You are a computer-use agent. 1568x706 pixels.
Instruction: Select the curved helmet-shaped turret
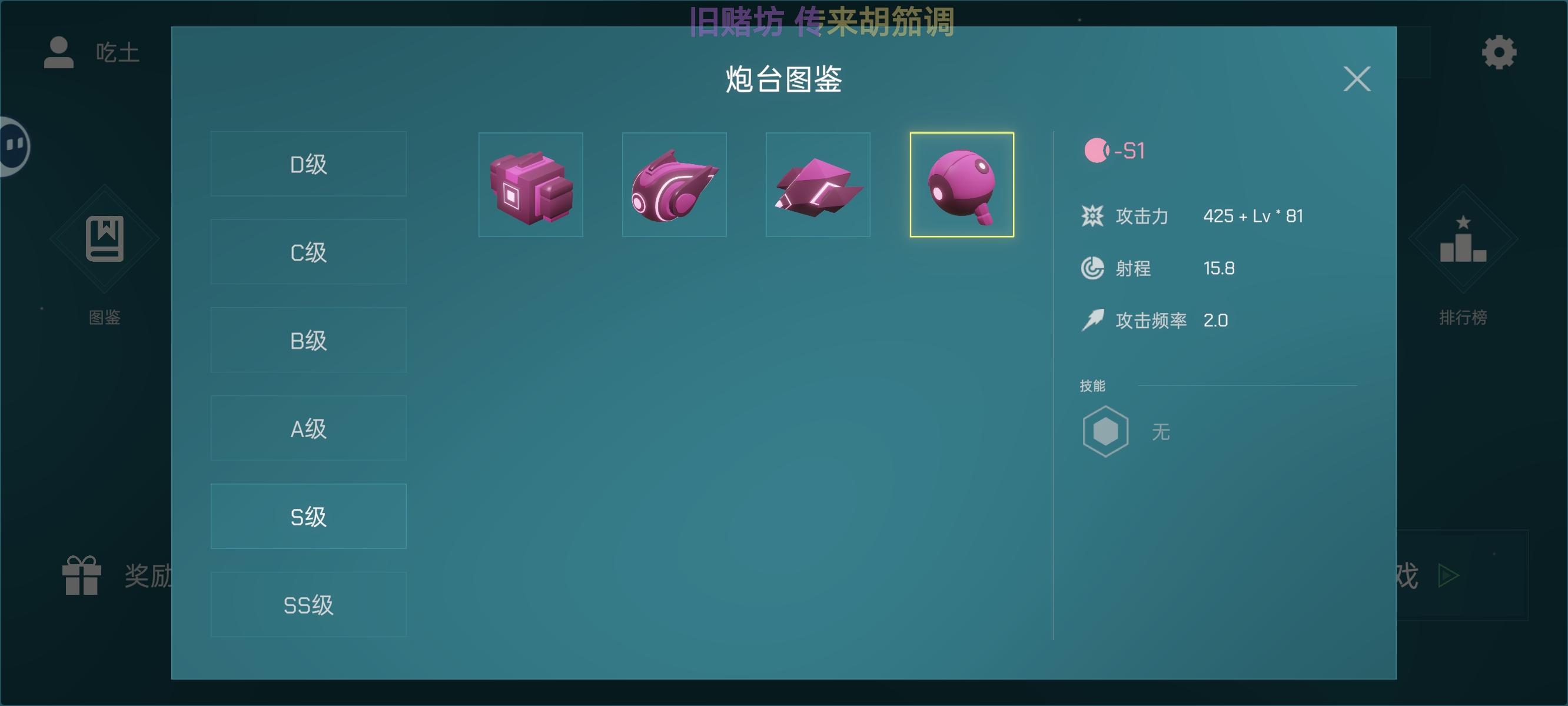coord(674,184)
